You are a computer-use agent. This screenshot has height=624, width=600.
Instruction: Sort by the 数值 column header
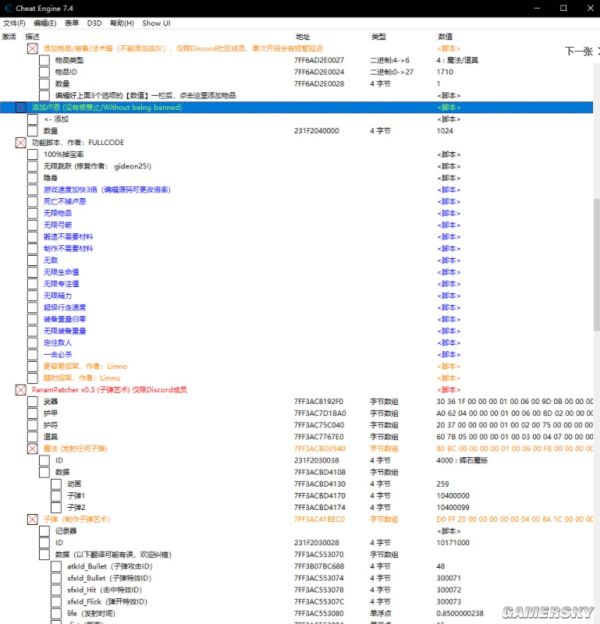tap(445, 37)
